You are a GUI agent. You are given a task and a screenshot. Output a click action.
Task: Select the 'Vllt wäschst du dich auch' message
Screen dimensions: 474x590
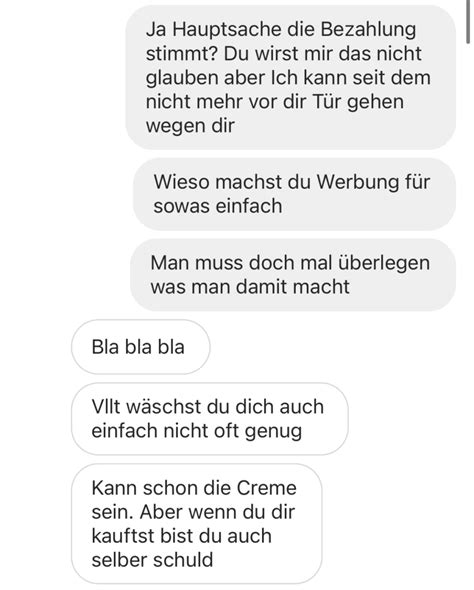point(210,419)
